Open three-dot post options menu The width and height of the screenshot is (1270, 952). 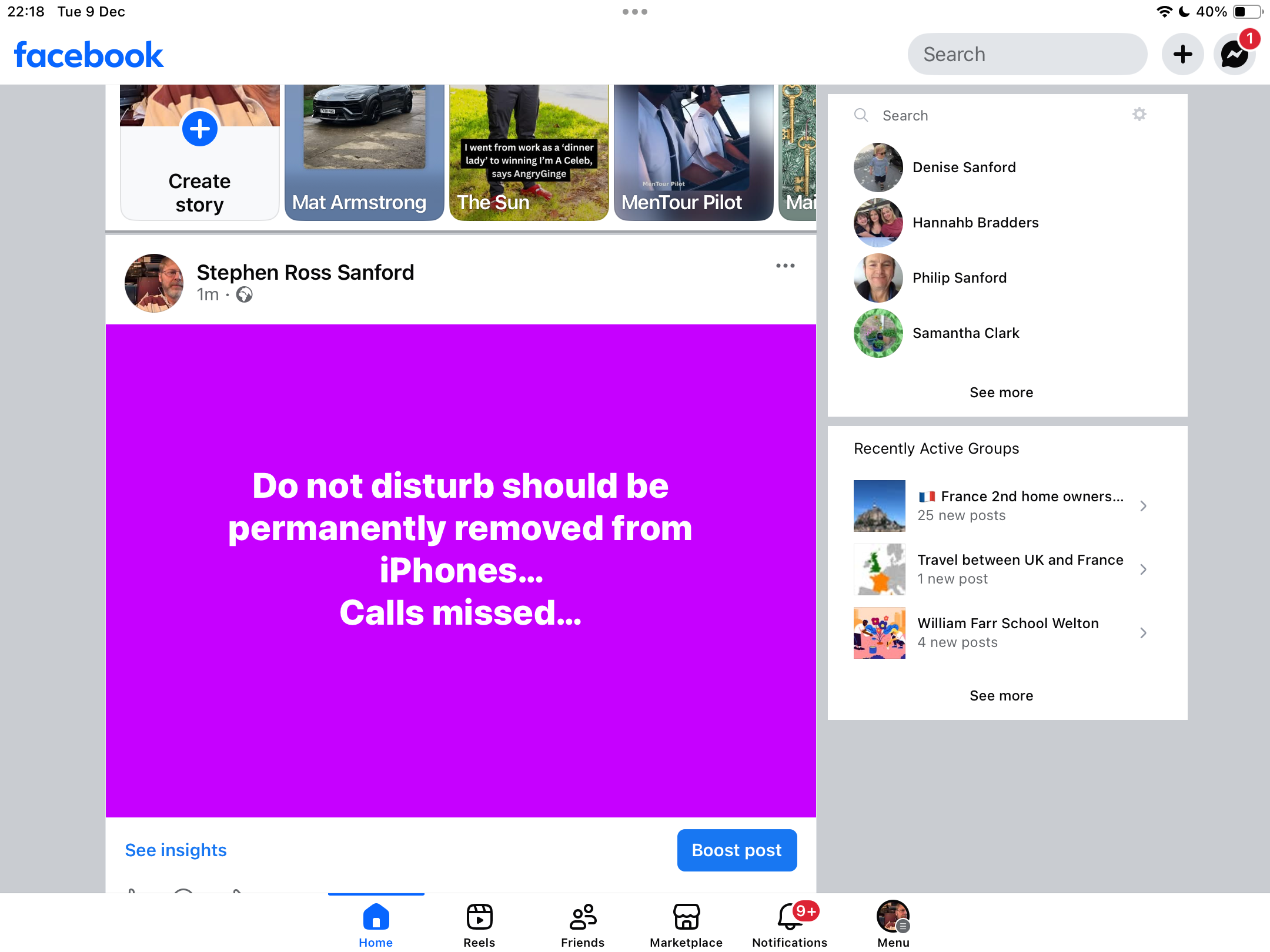point(785,266)
